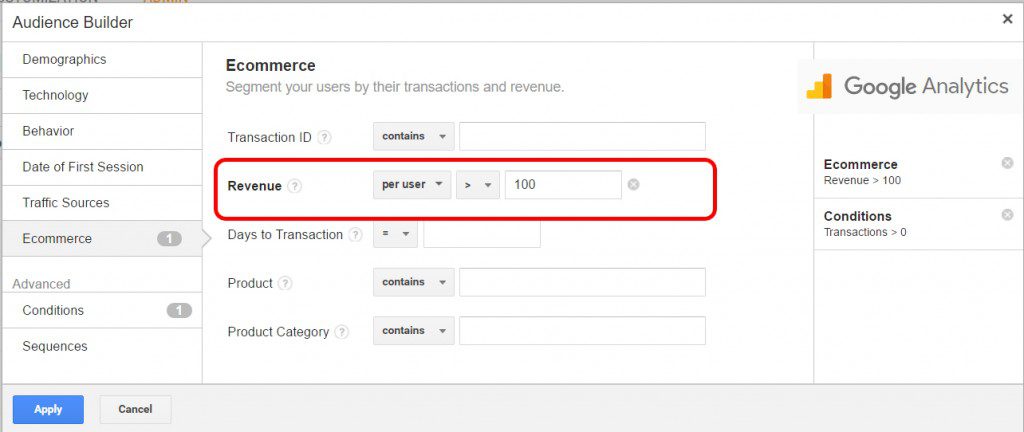Open the Transaction ID contains dropdown
This screenshot has height=432, width=1024.
[x=413, y=136]
